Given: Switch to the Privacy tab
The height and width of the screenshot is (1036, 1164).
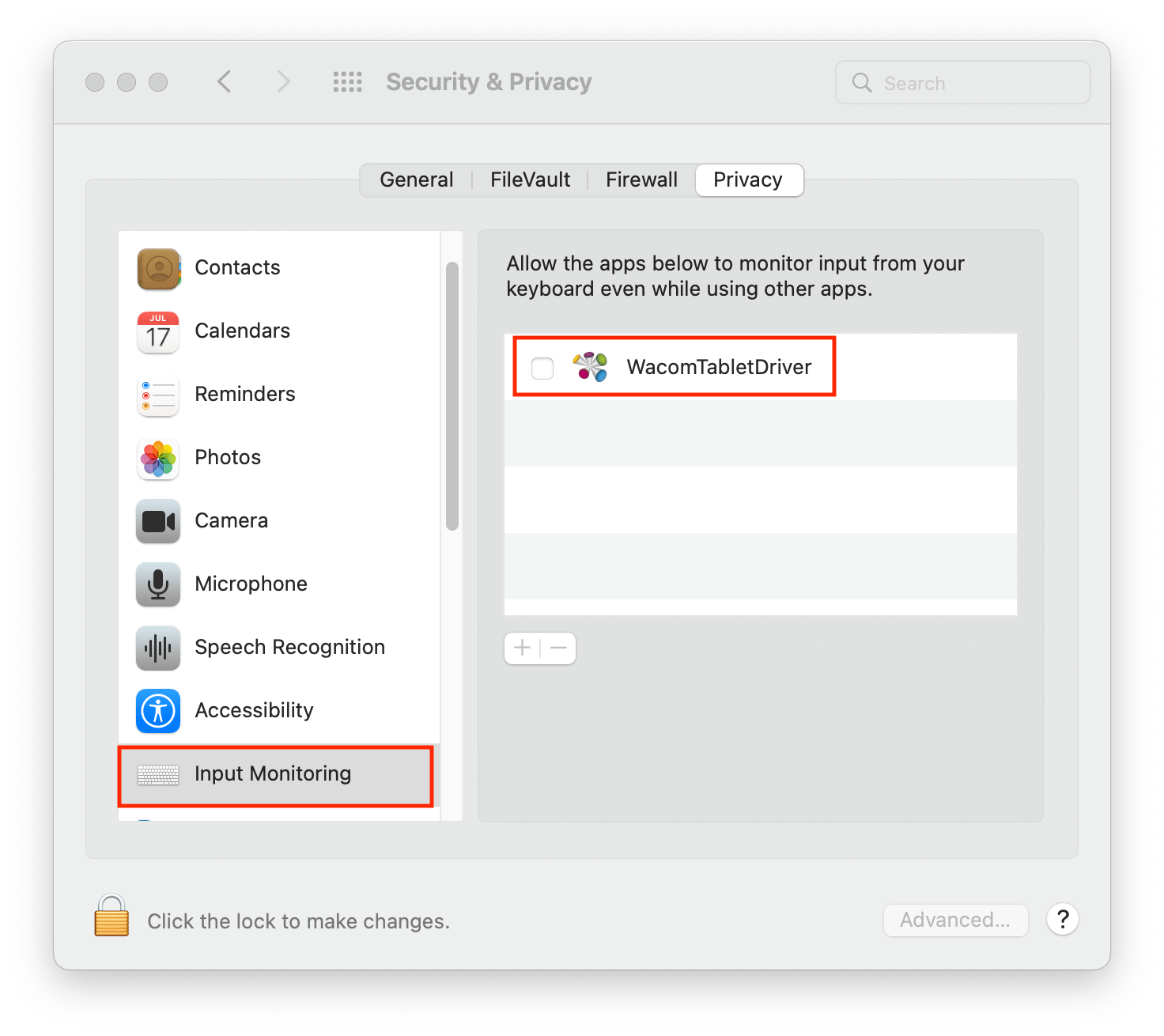Looking at the screenshot, I should point(748,180).
